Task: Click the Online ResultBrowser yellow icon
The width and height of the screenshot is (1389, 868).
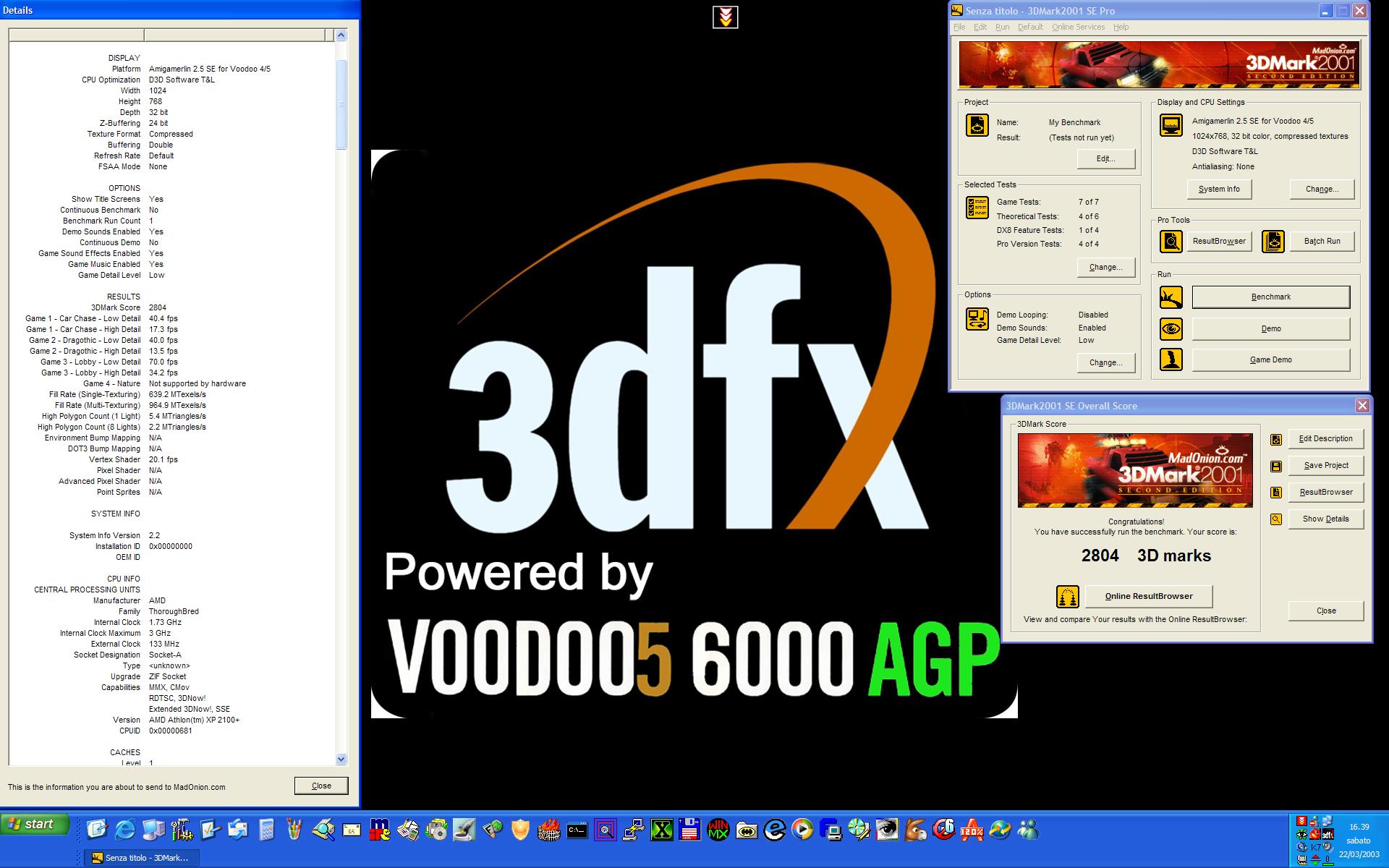Action: [1068, 597]
